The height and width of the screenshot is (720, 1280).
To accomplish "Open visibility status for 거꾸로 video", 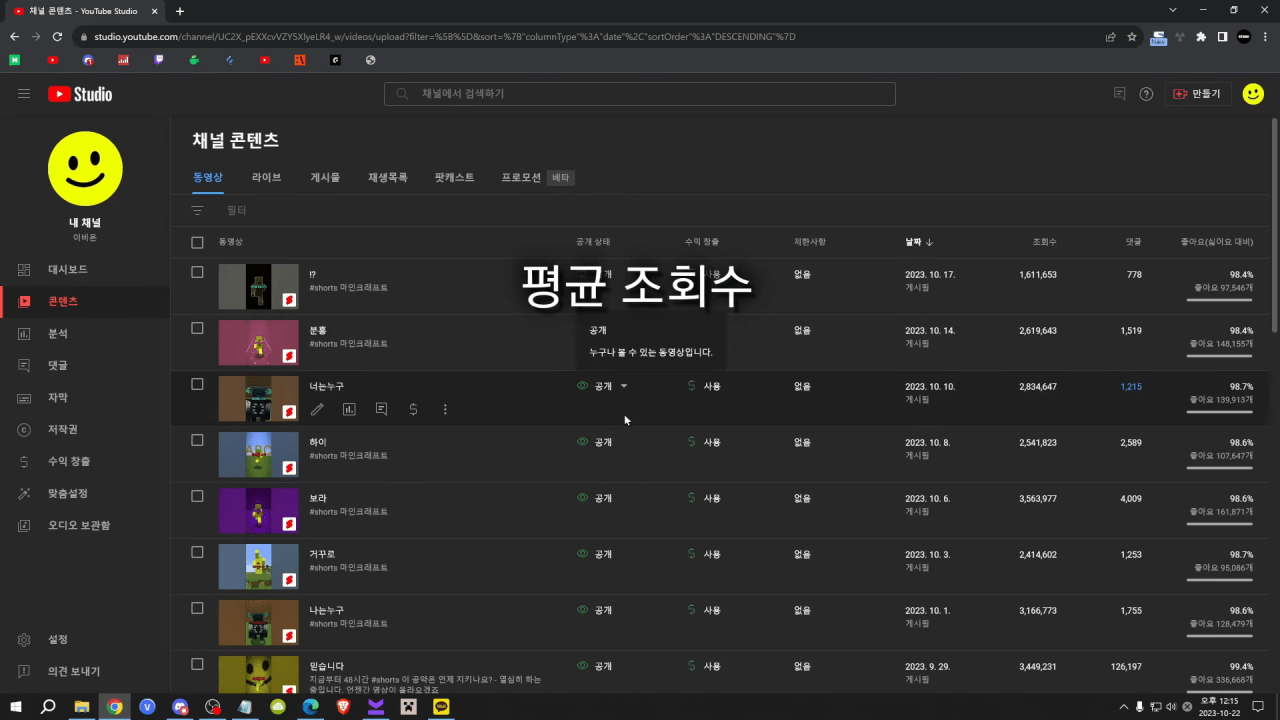I will click(x=595, y=554).
